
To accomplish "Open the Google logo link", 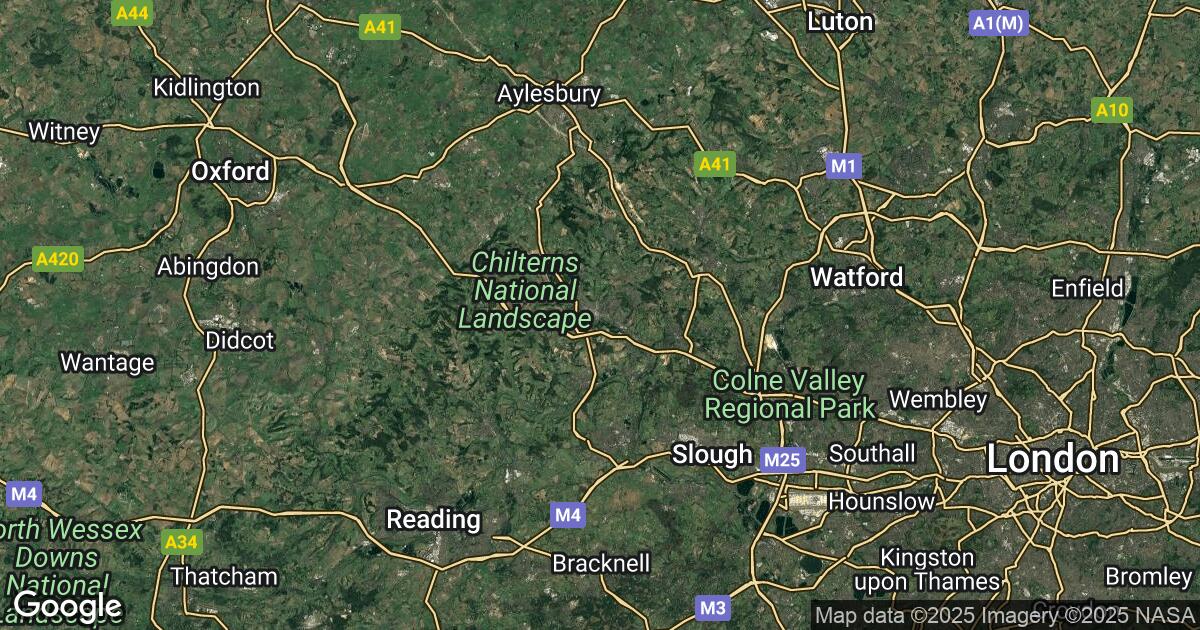I will point(67,605).
